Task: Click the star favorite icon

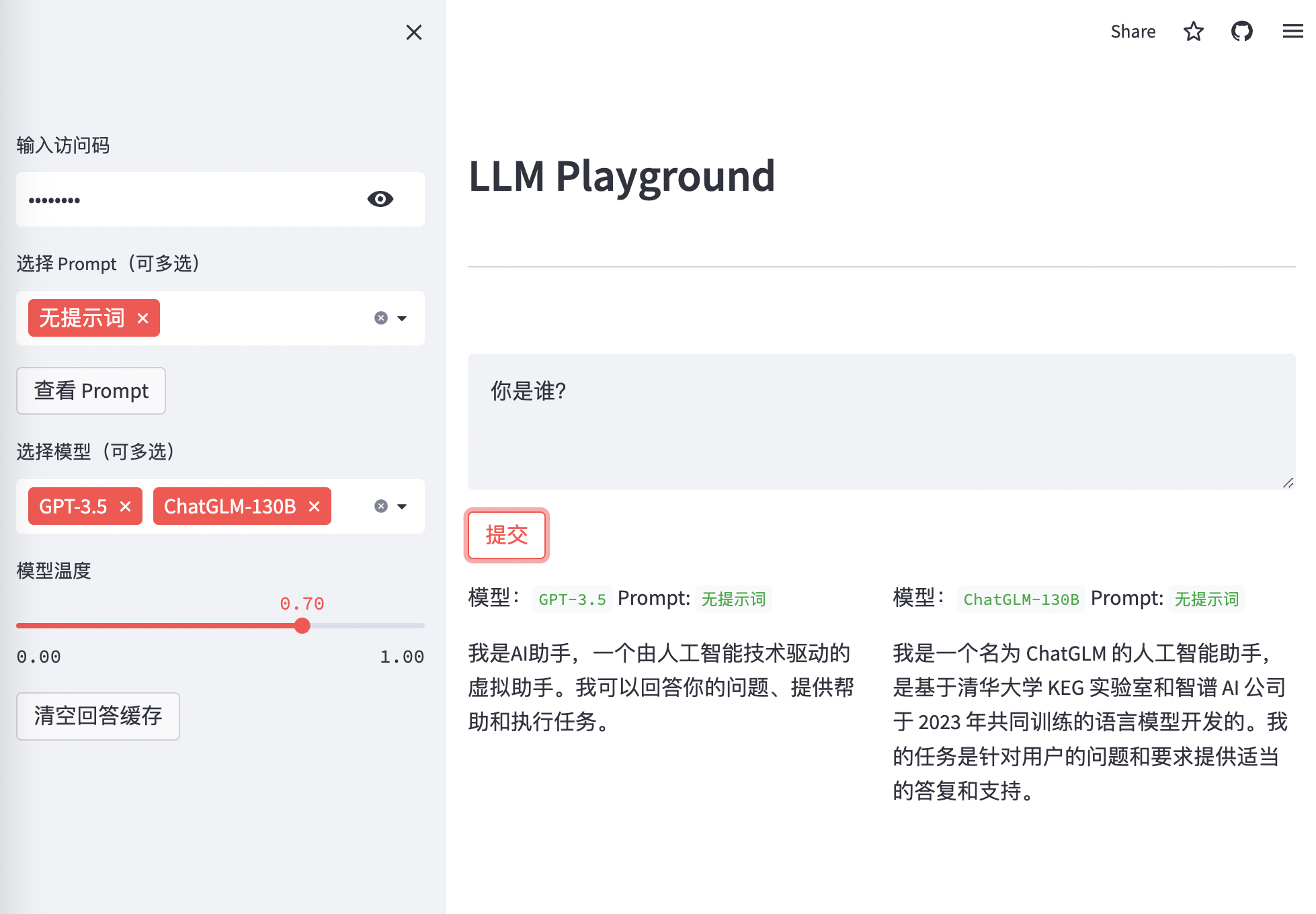Action: 1193,32
